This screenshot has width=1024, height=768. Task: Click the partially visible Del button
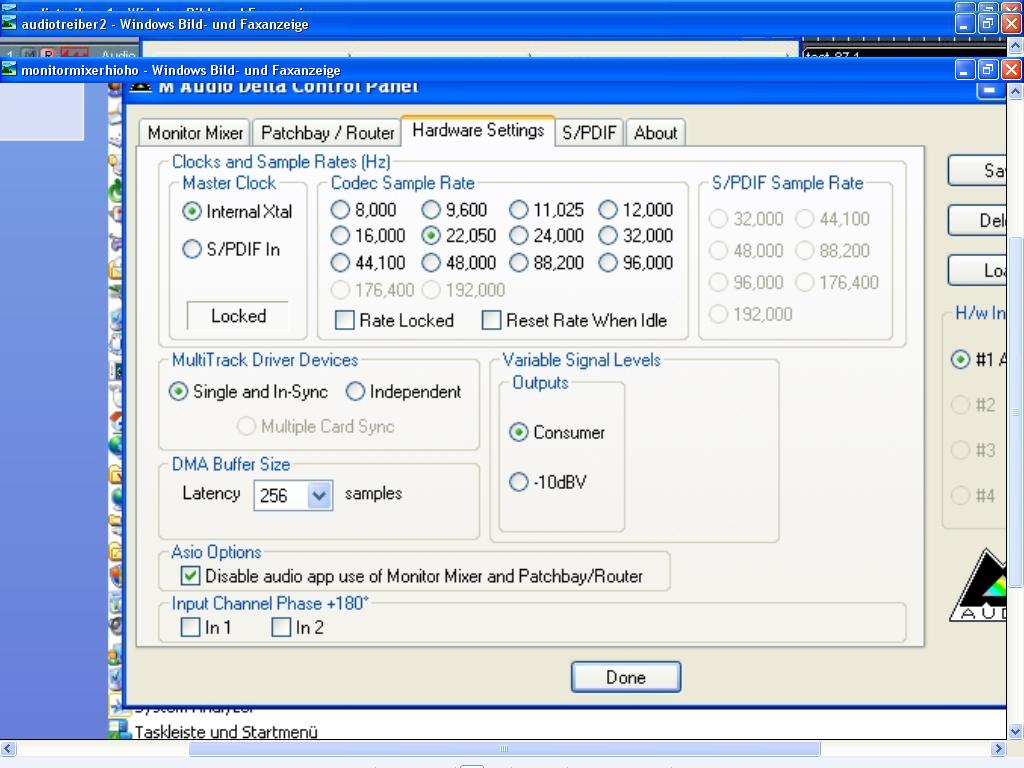pyautogui.click(x=977, y=221)
